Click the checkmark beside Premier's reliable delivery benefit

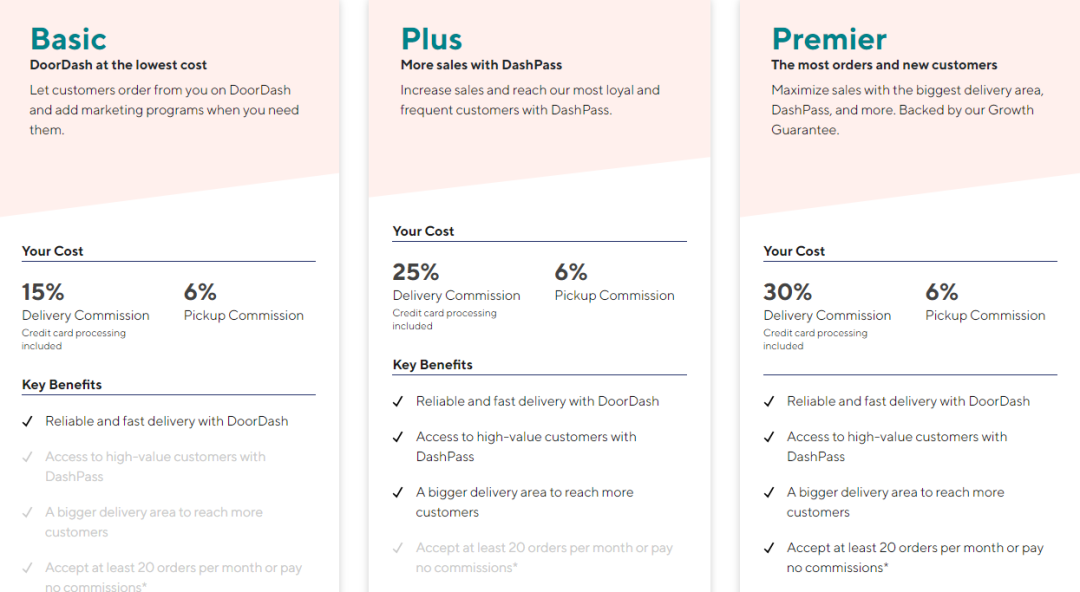(769, 401)
